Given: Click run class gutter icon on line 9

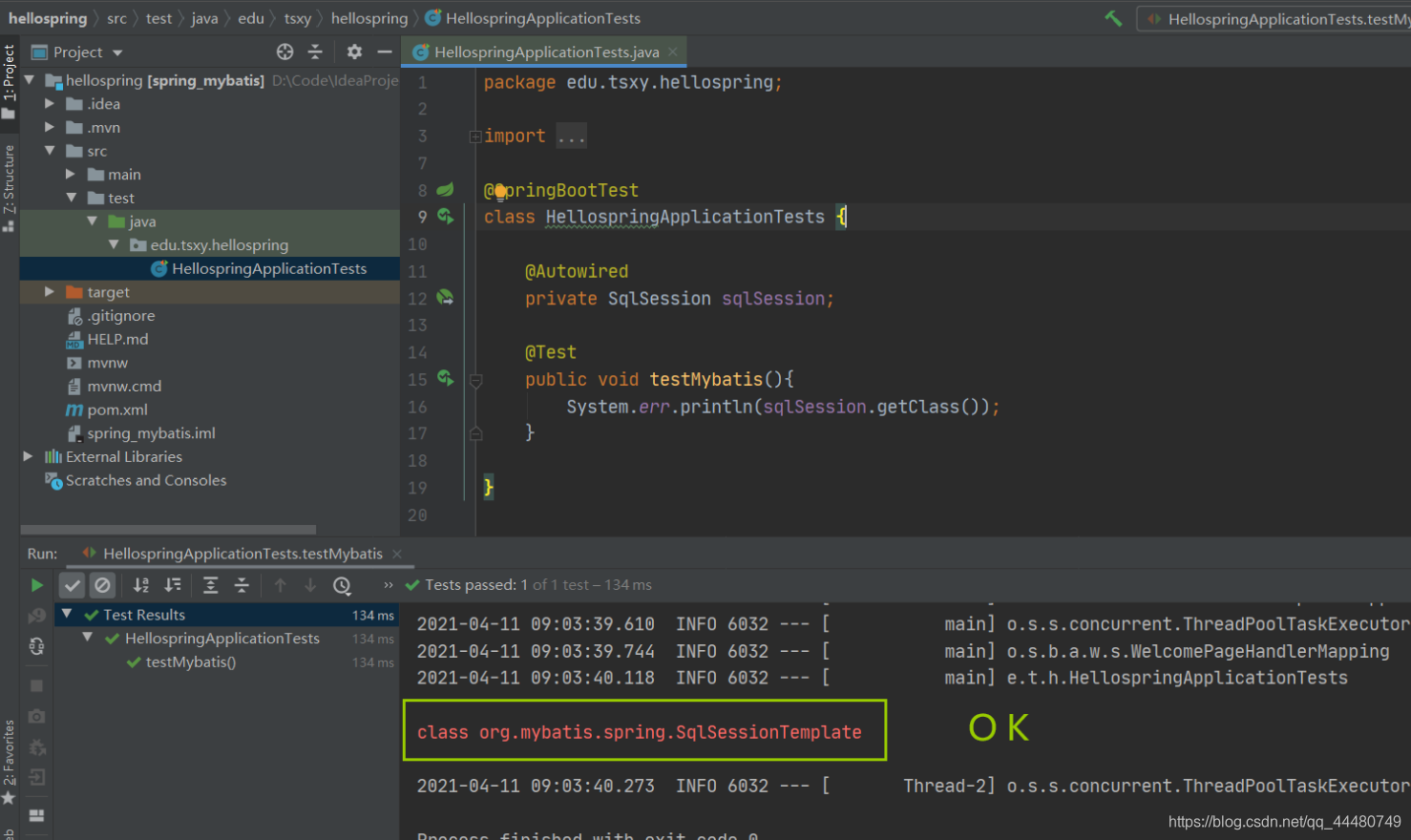Looking at the screenshot, I should (x=445, y=217).
